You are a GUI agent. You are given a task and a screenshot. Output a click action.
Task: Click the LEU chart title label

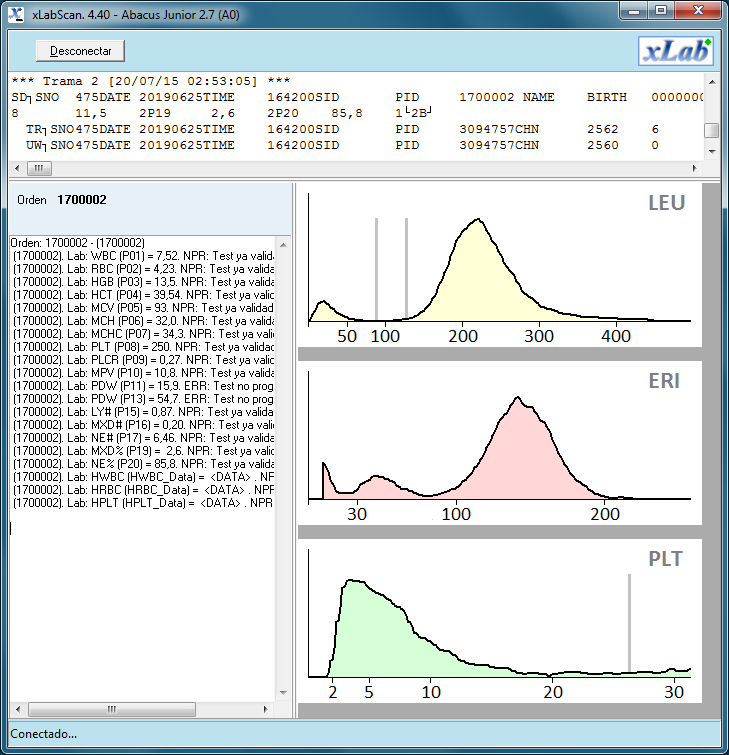[x=666, y=203]
